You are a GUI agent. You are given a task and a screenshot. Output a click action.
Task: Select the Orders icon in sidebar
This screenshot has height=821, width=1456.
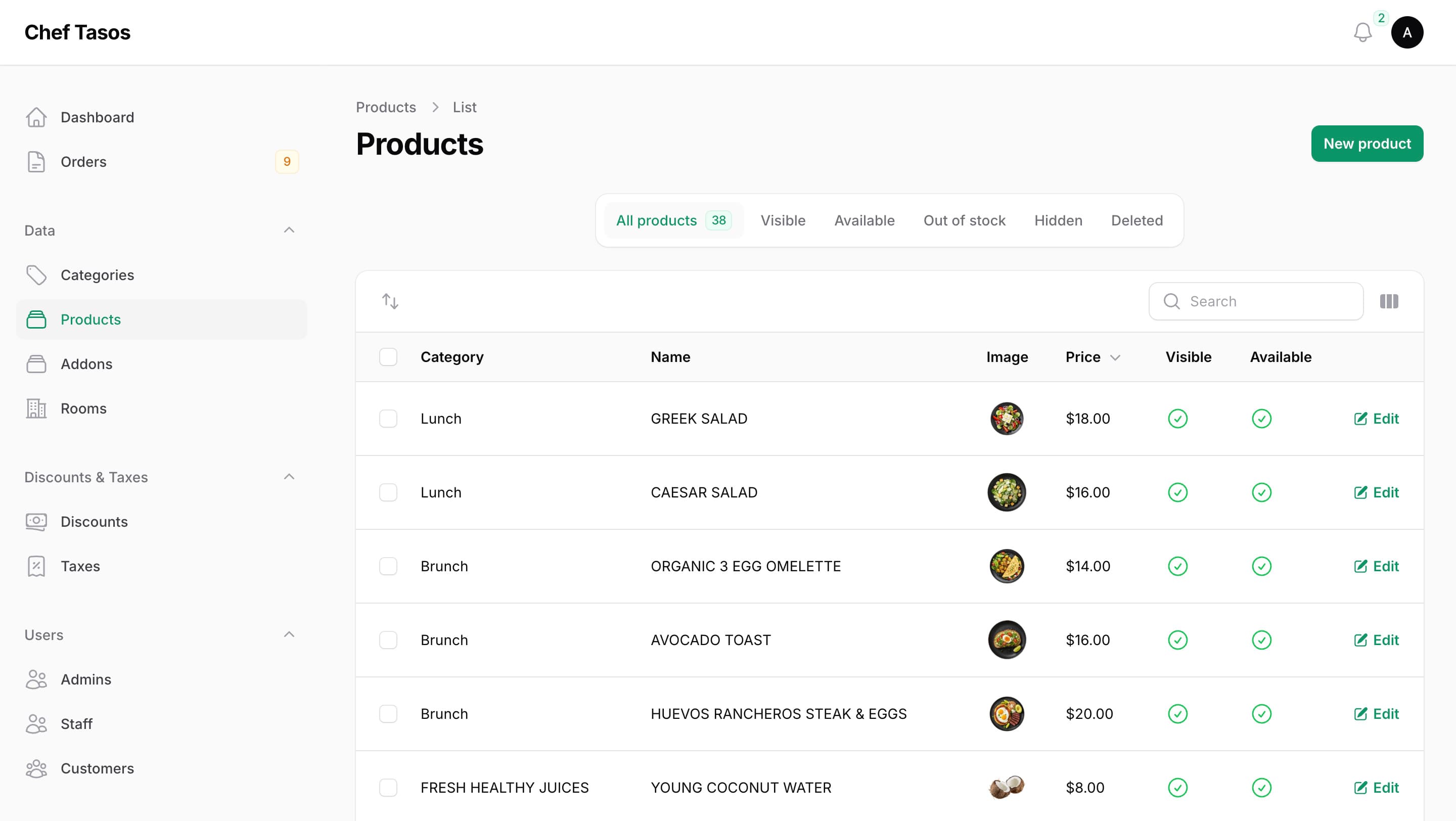click(x=37, y=162)
